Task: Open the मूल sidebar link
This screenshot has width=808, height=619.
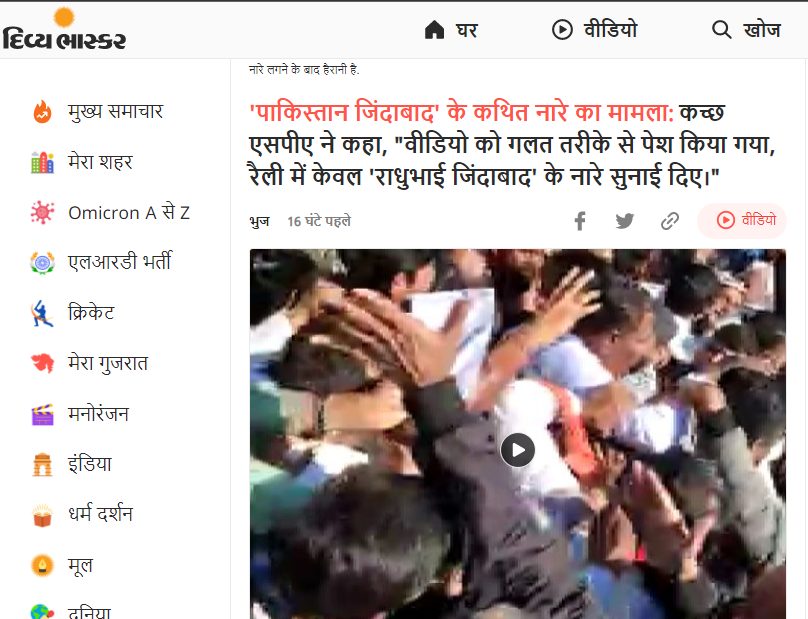Action: pos(80,565)
